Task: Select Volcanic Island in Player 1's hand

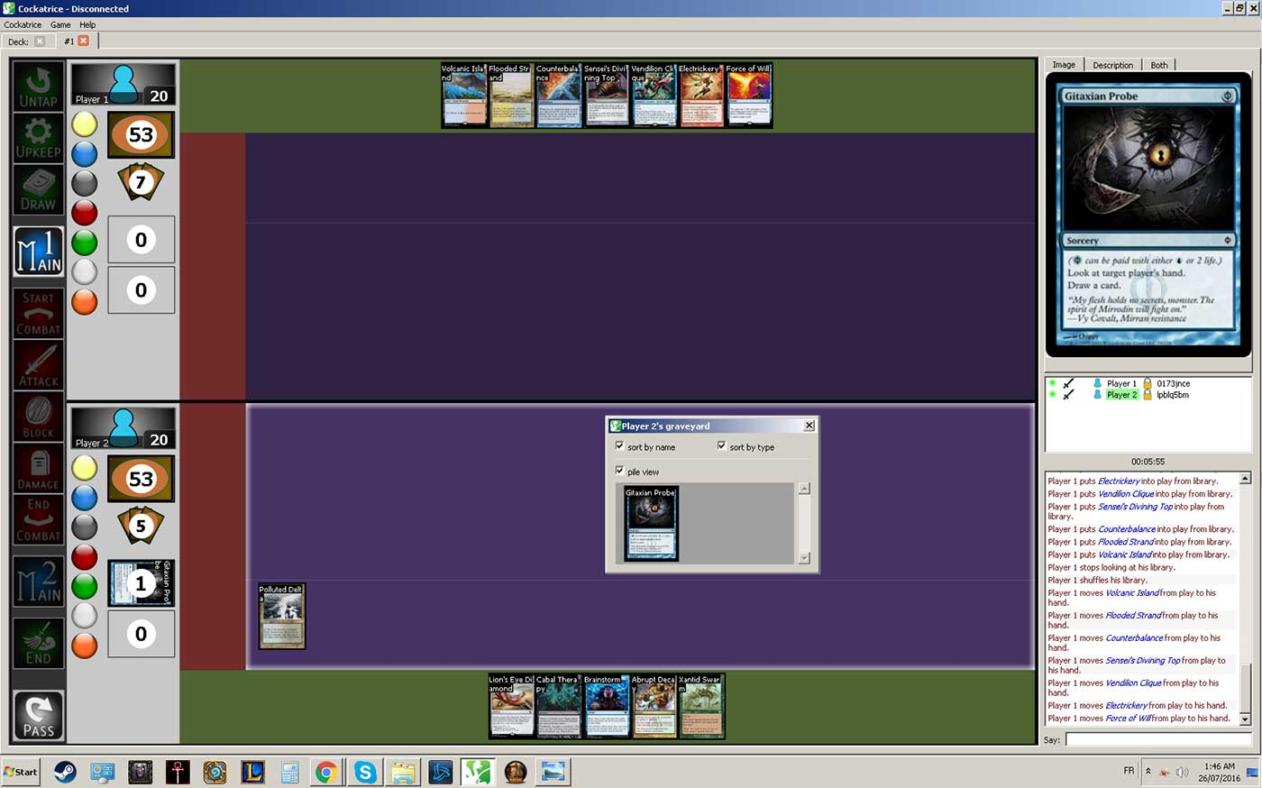Action: (x=464, y=95)
